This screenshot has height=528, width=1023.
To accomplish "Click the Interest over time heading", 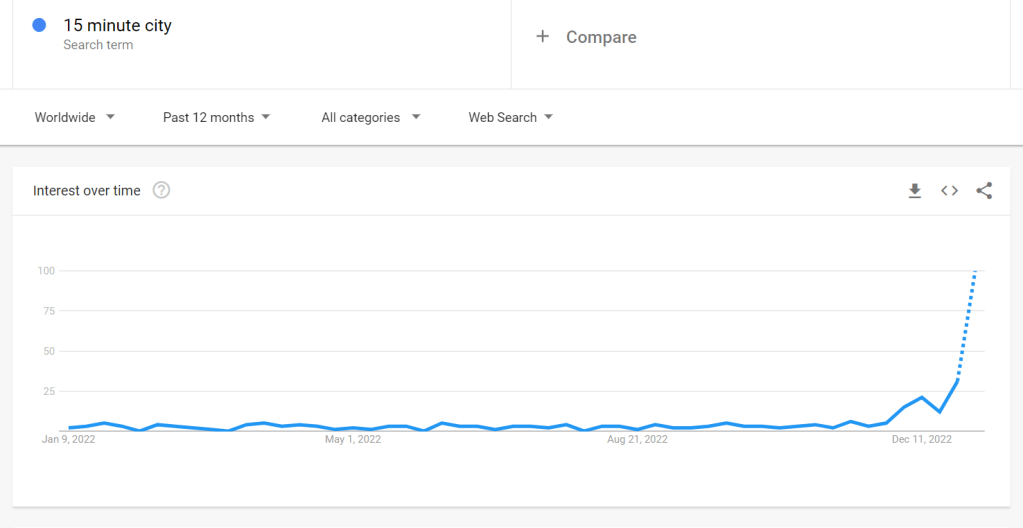I will pos(87,191).
